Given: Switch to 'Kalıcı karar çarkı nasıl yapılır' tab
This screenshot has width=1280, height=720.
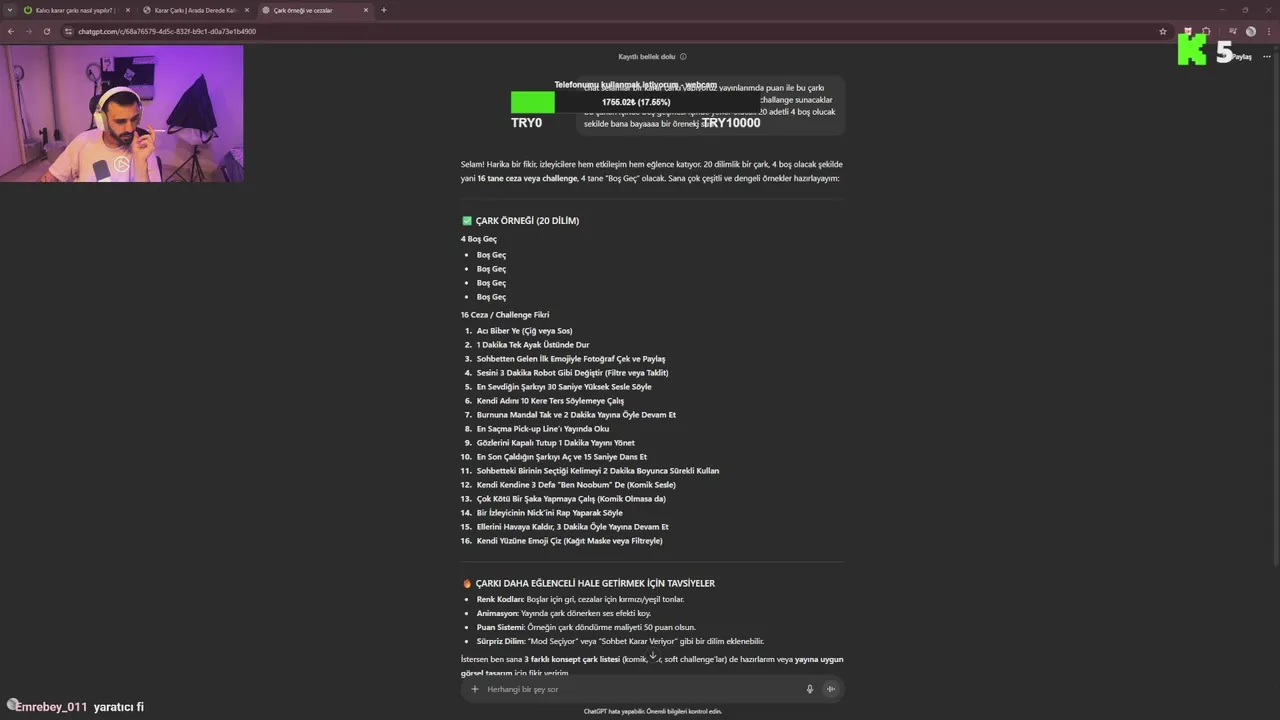Looking at the screenshot, I should coord(76,10).
